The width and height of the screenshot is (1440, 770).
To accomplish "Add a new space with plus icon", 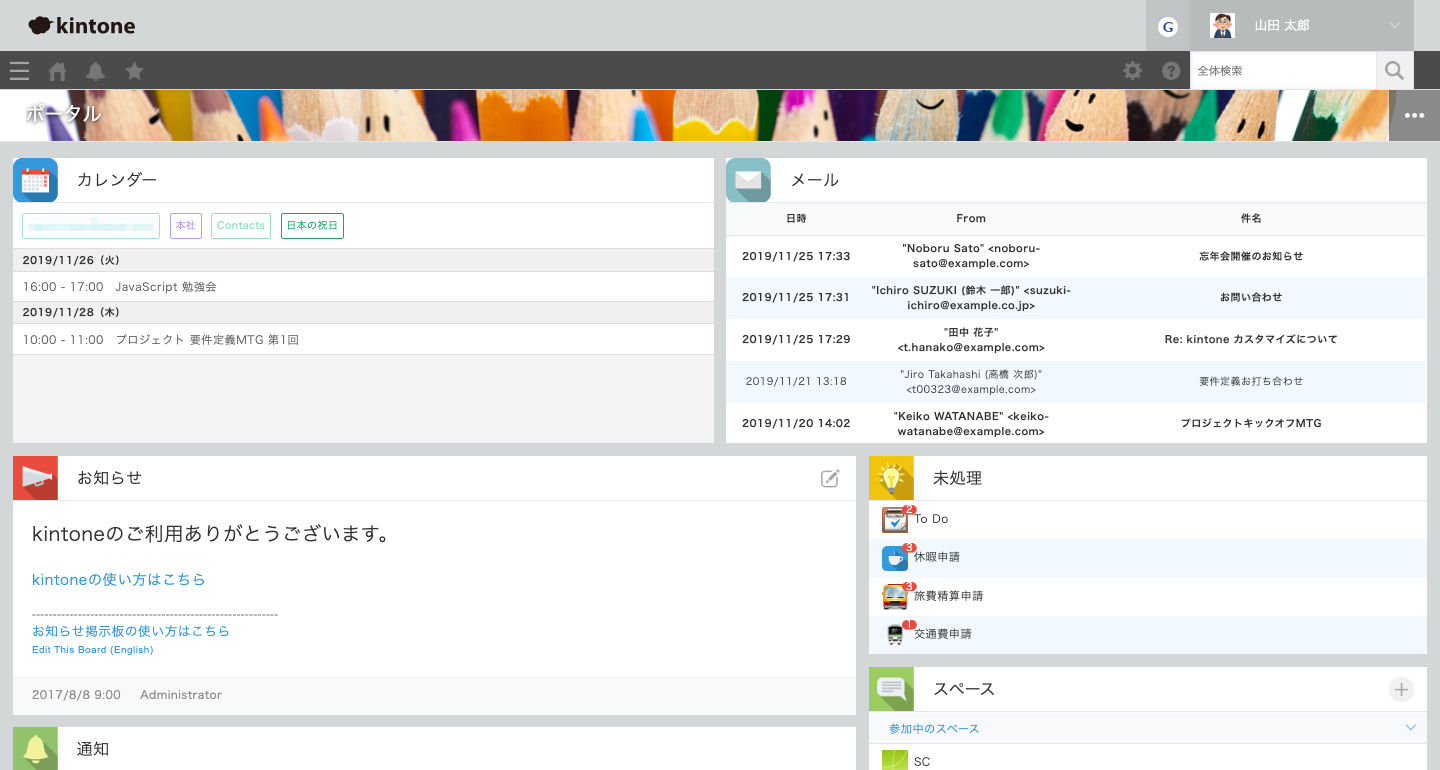I will 1401,689.
